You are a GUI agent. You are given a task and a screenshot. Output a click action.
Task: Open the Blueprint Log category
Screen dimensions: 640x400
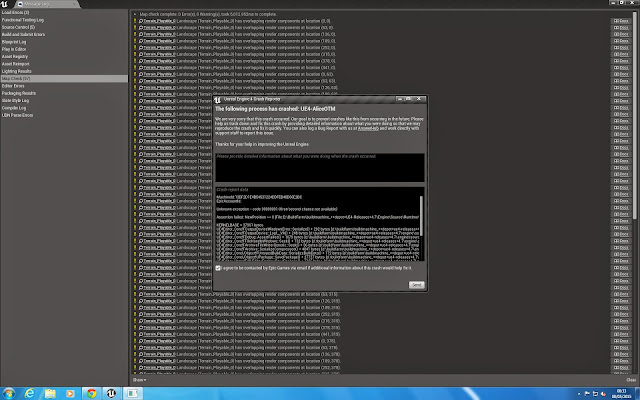tap(14, 42)
